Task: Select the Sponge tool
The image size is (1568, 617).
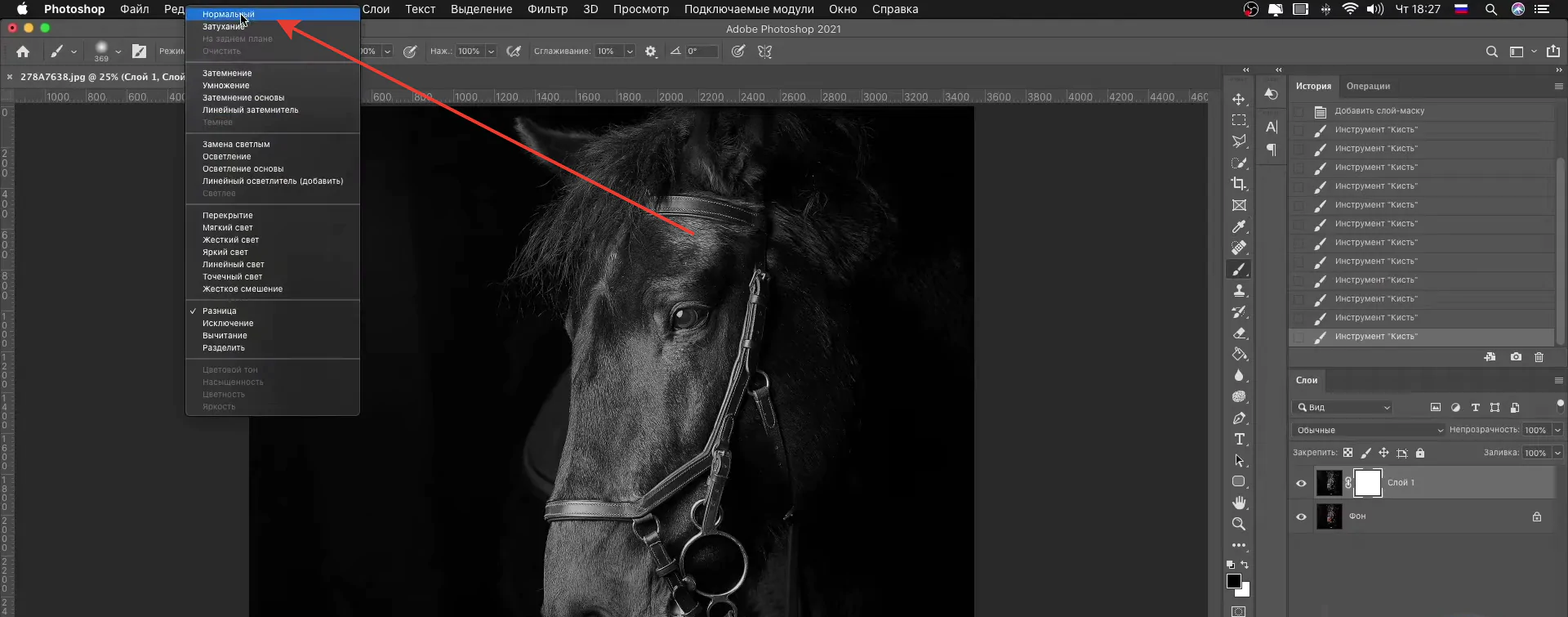Action: click(x=1239, y=396)
